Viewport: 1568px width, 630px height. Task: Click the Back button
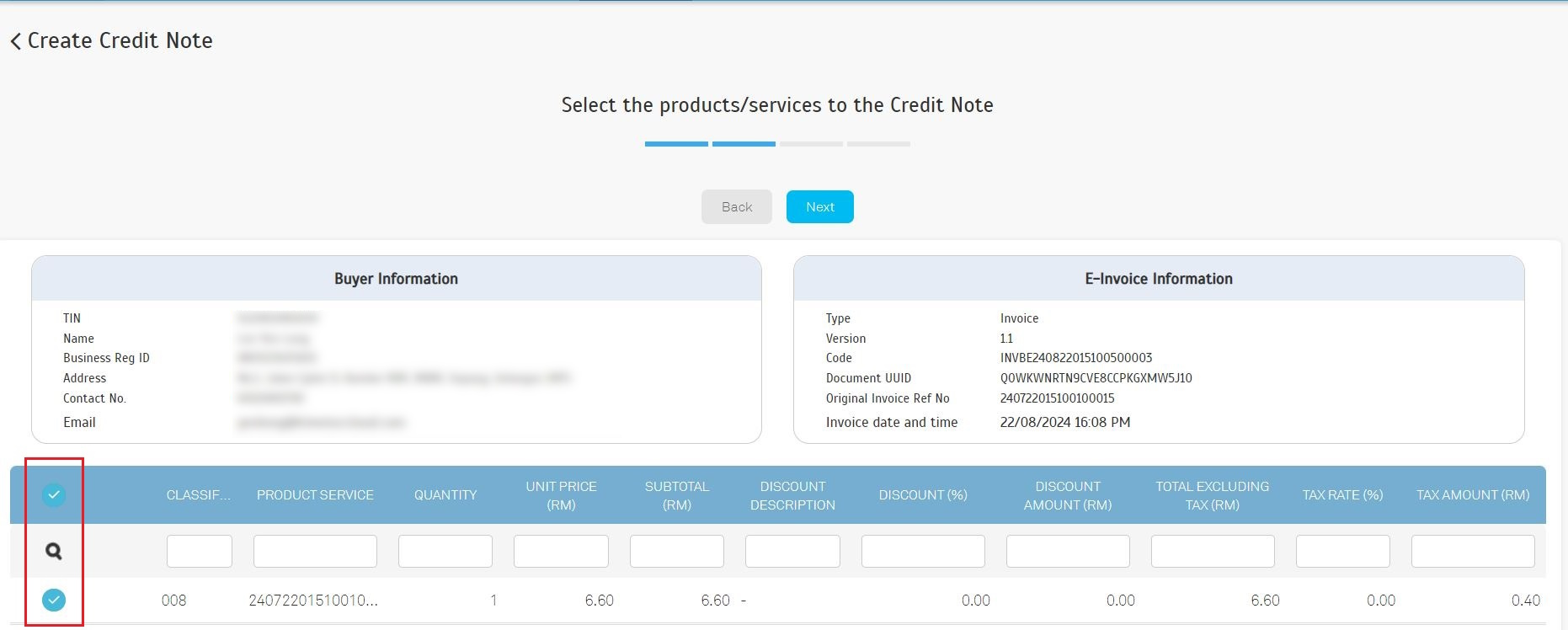click(x=736, y=206)
